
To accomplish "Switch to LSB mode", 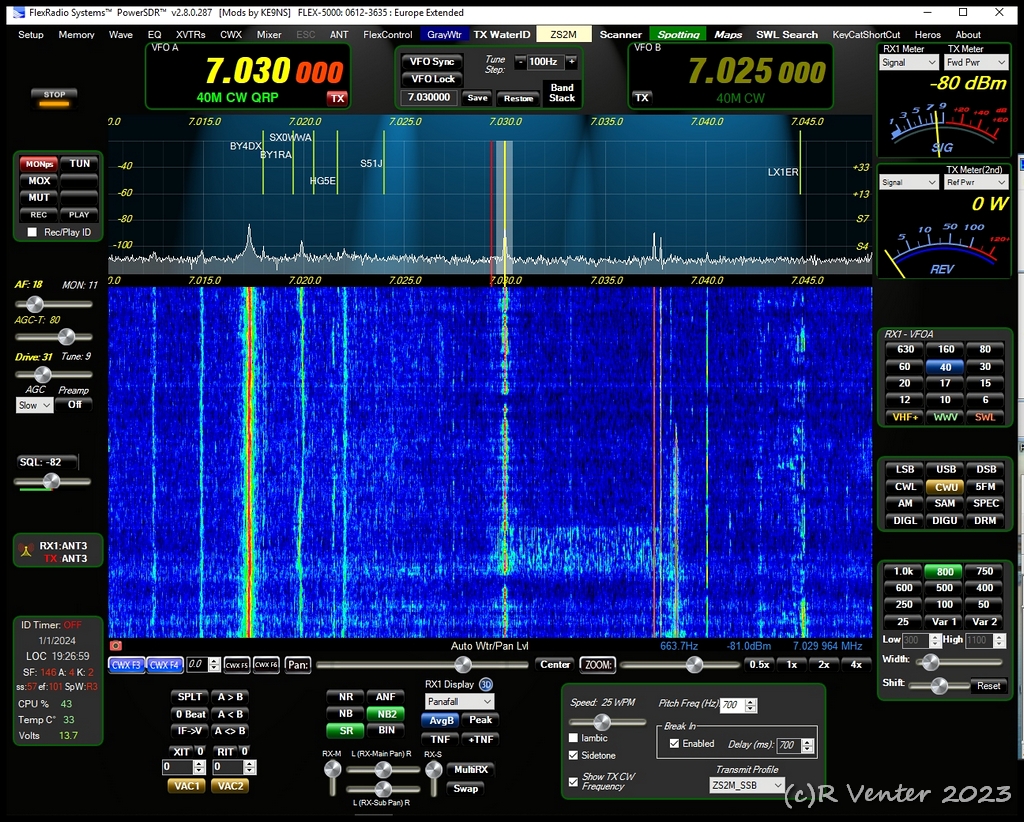I will pyautogui.click(x=904, y=469).
